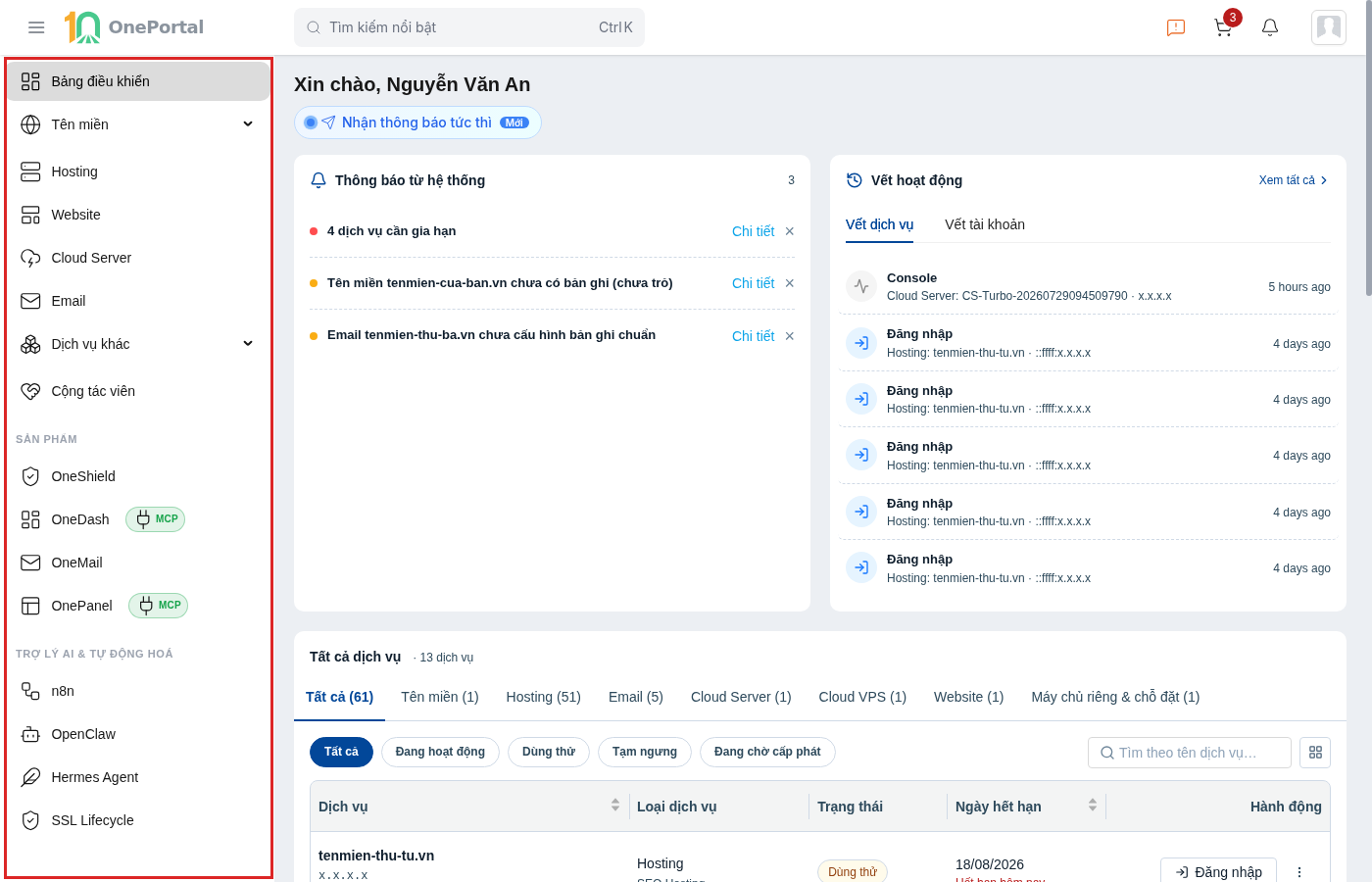The image size is (1372, 882).
Task: Sort the table by Ngày hết hạn column
Action: point(1093,805)
